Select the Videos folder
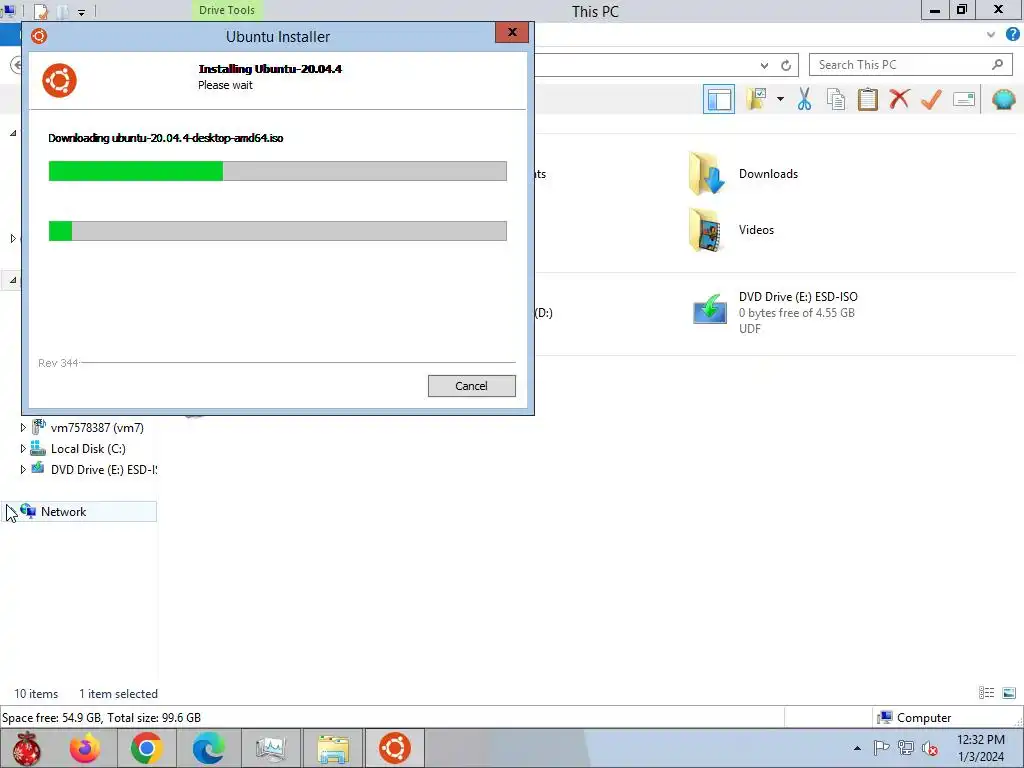This screenshot has width=1024, height=768. click(731, 230)
